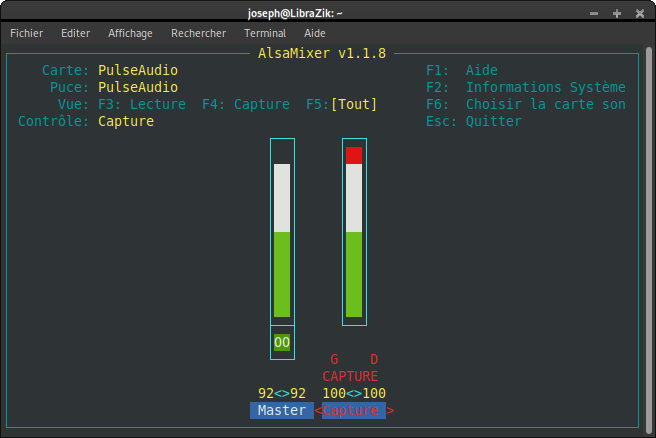Open the Affichage menu
Screen dimensions: 656x438
pyautogui.click(x=130, y=33)
